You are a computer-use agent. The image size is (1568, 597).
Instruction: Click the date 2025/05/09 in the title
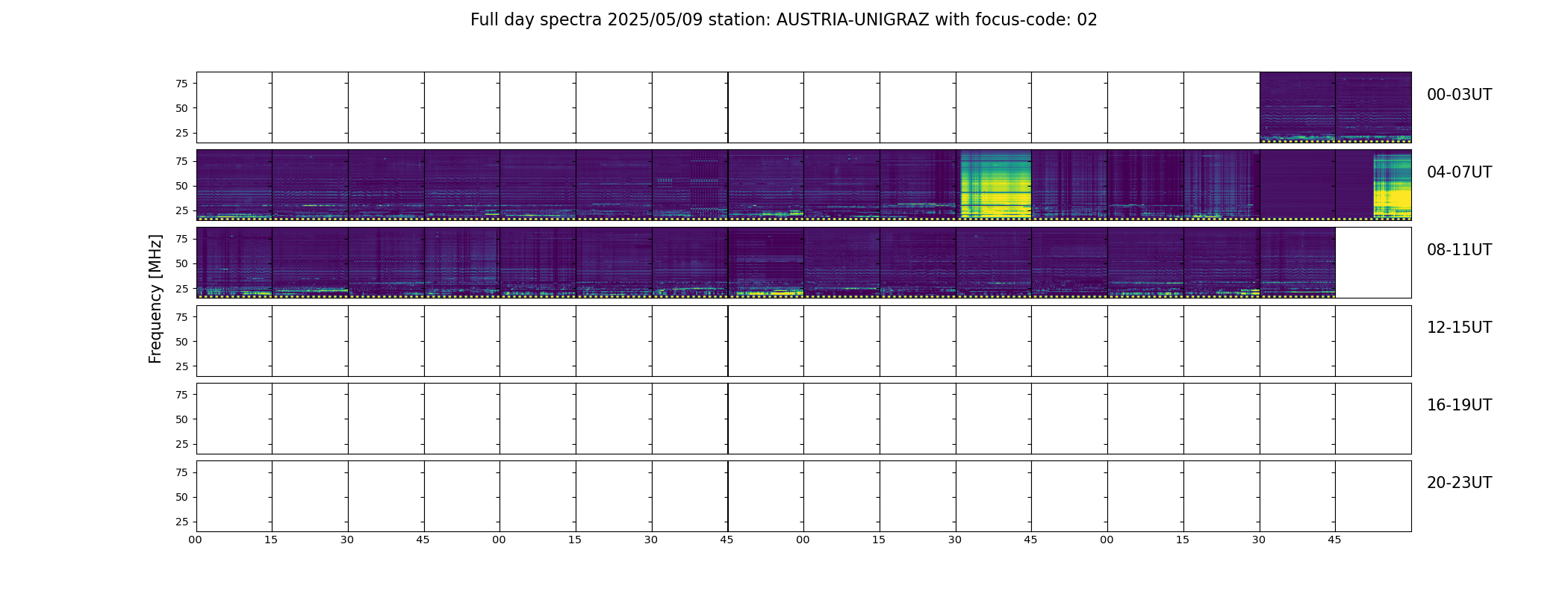point(655,20)
